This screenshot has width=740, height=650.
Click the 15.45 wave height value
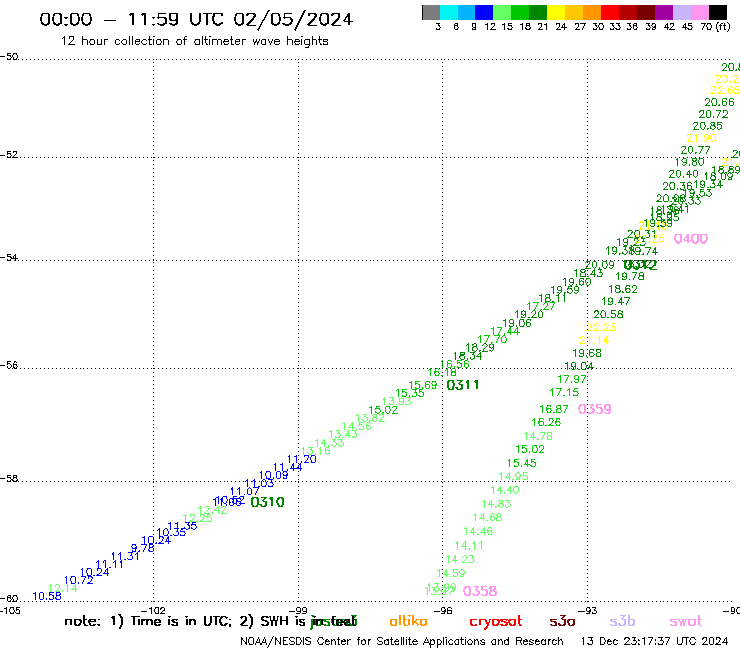point(521,464)
